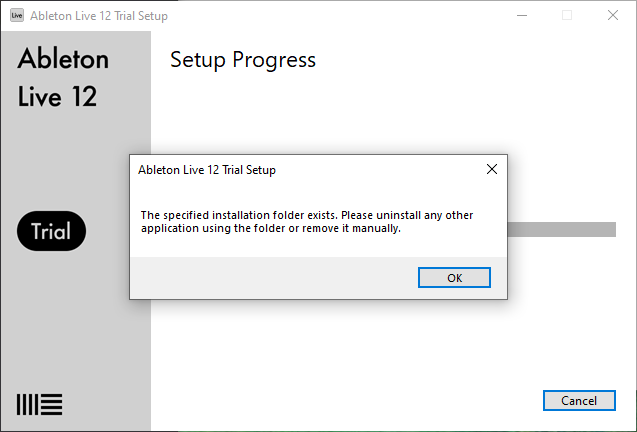Cancel the Ableton Live setup
The height and width of the screenshot is (432, 637).
(579, 401)
